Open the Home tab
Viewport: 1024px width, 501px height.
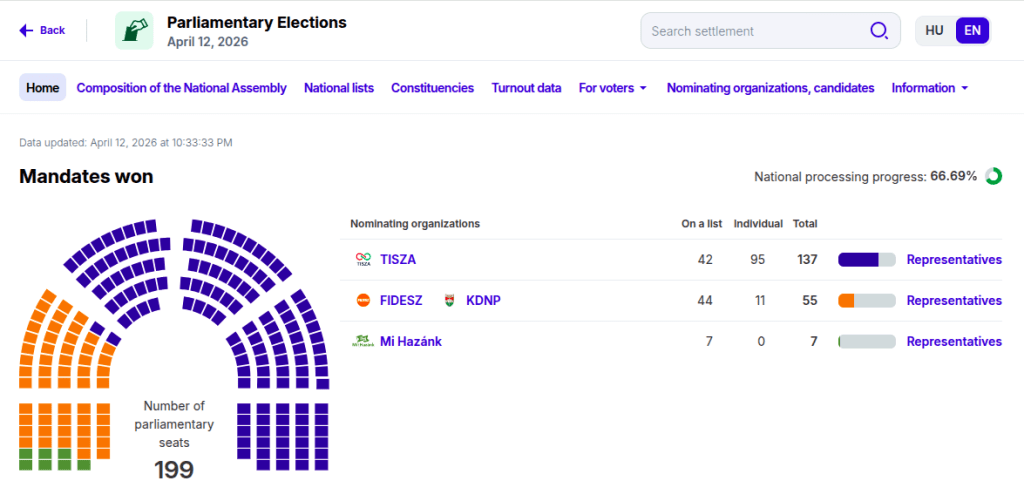tap(43, 88)
